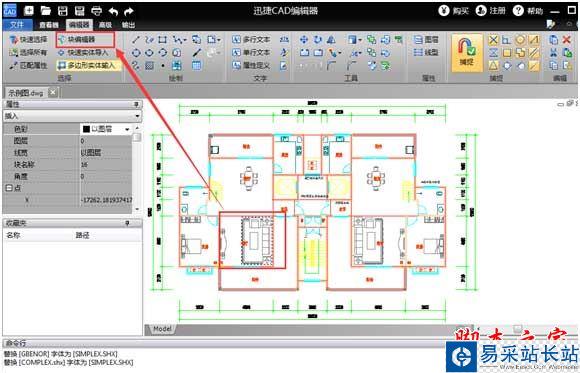Click the print icon in title bar
Image resolution: width=580 pixels, height=373 pixels.
pos(97,11)
